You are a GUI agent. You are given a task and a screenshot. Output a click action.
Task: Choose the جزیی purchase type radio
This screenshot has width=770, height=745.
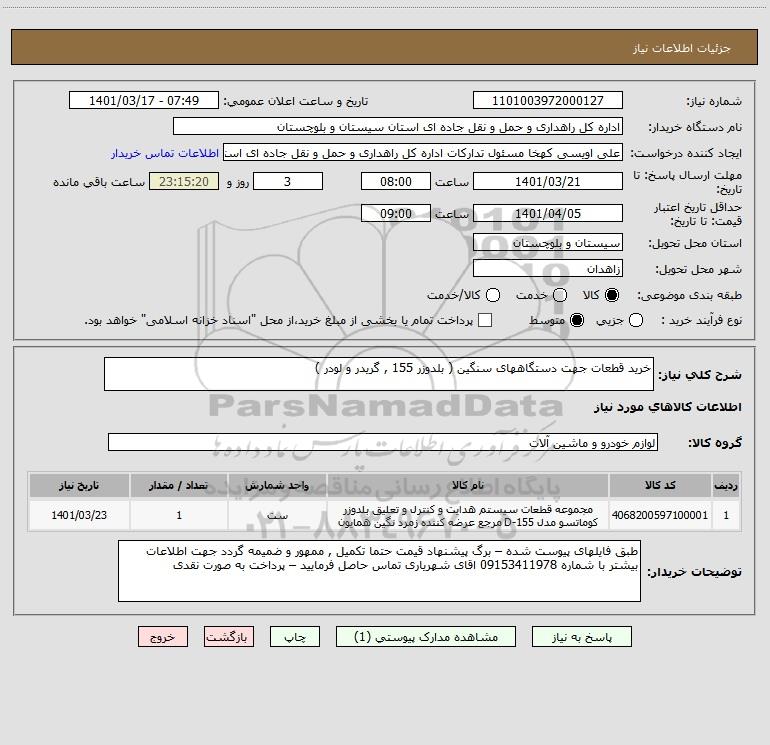tap(636, 320)
